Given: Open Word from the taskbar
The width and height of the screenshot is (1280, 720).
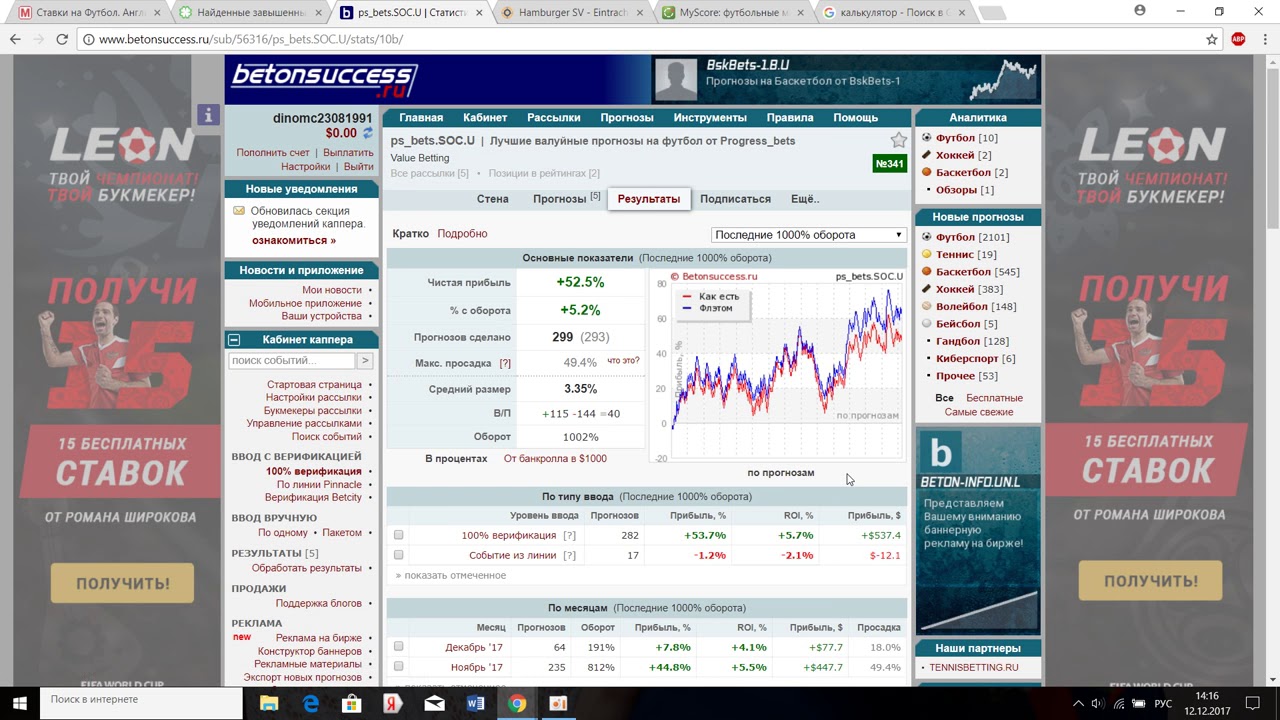Looking at the screenshot, I should tap(475, 703).
